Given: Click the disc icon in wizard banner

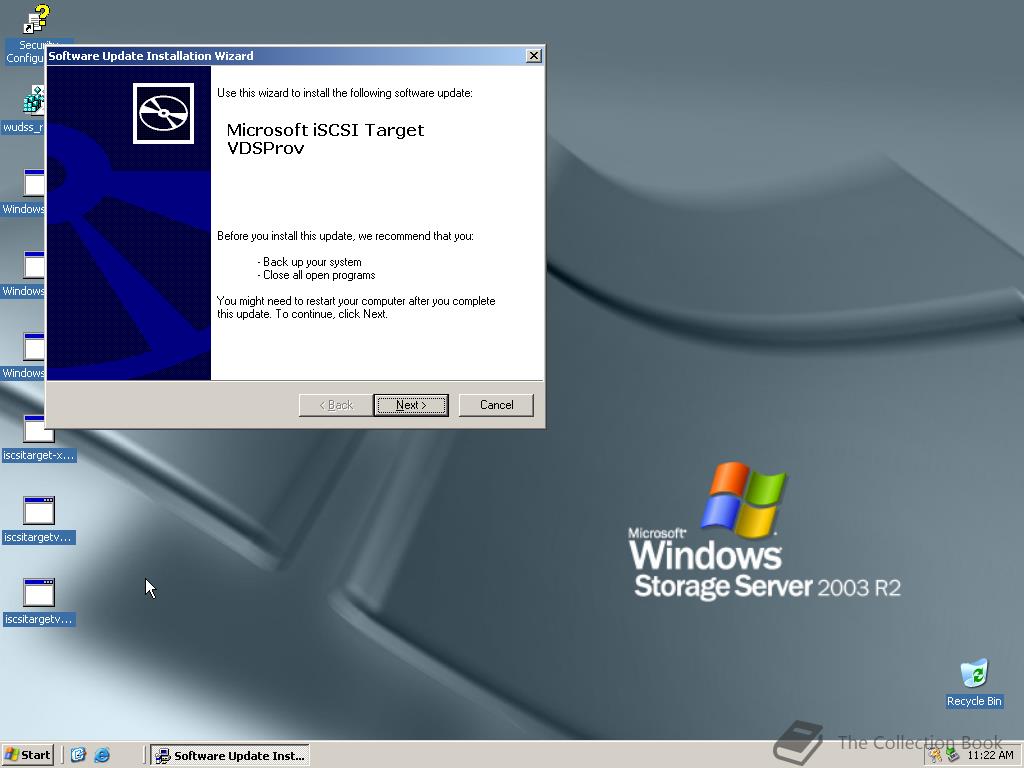Looking at the screenshot, I should click(x=163, y=113).
